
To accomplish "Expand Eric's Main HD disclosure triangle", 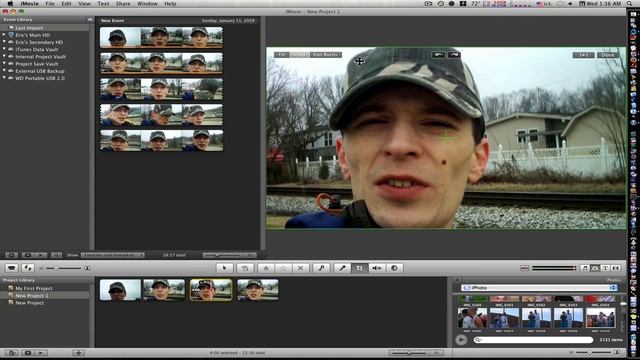I will click(4, 35).
